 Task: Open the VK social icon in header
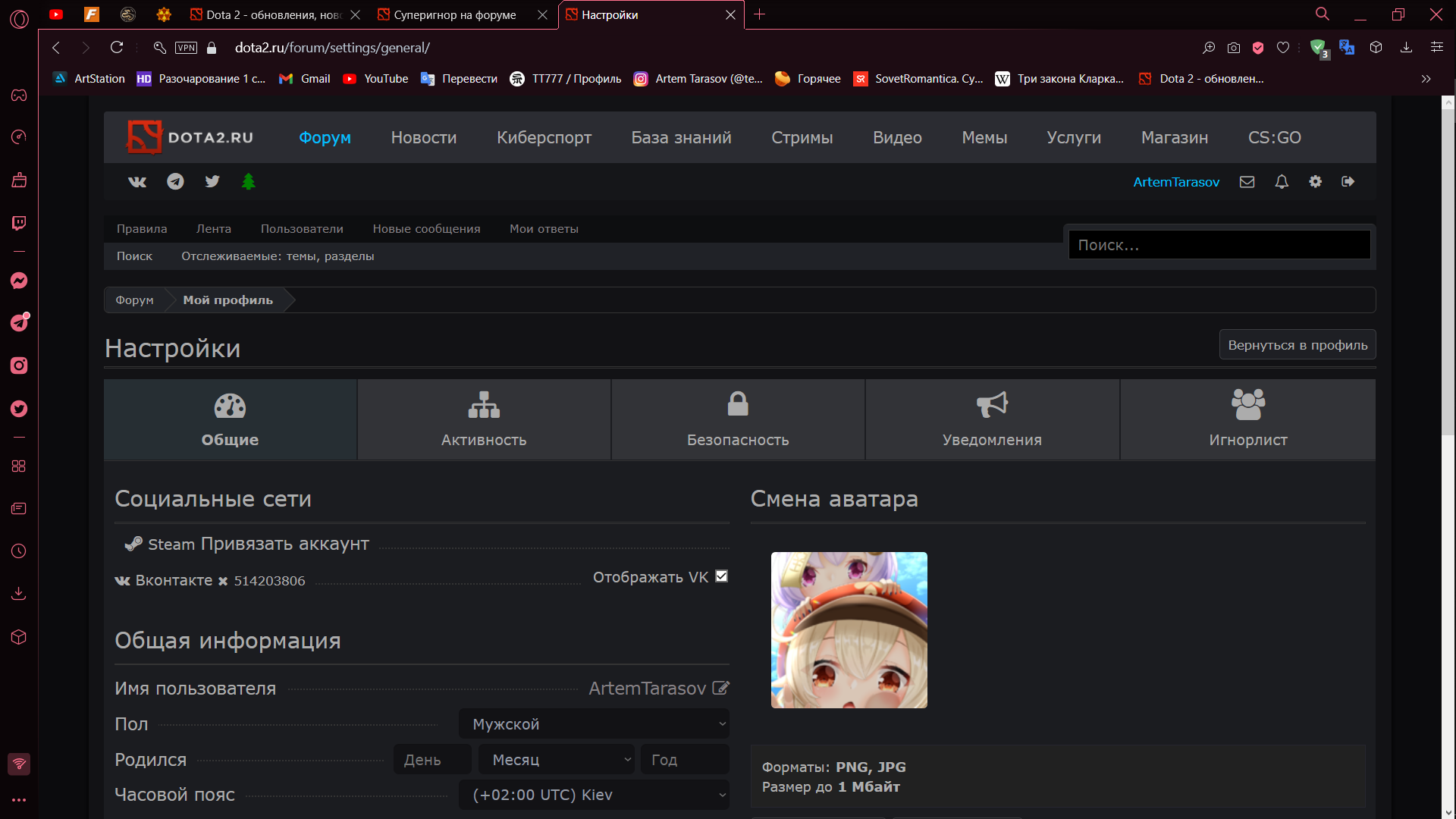point(137,182)
